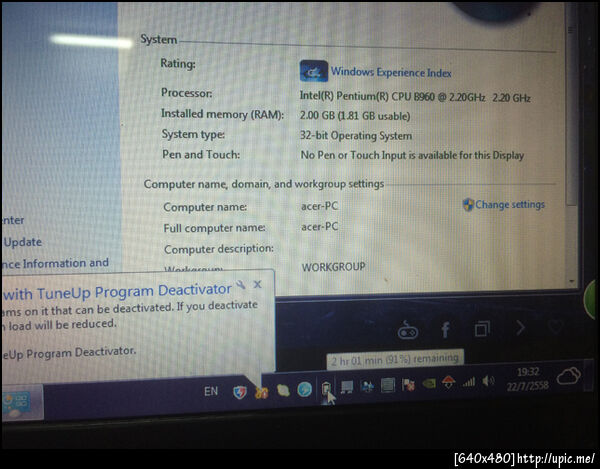Click Change settings for computer name
The height and width of the screenshot is (469, 600).
(510, 204)
